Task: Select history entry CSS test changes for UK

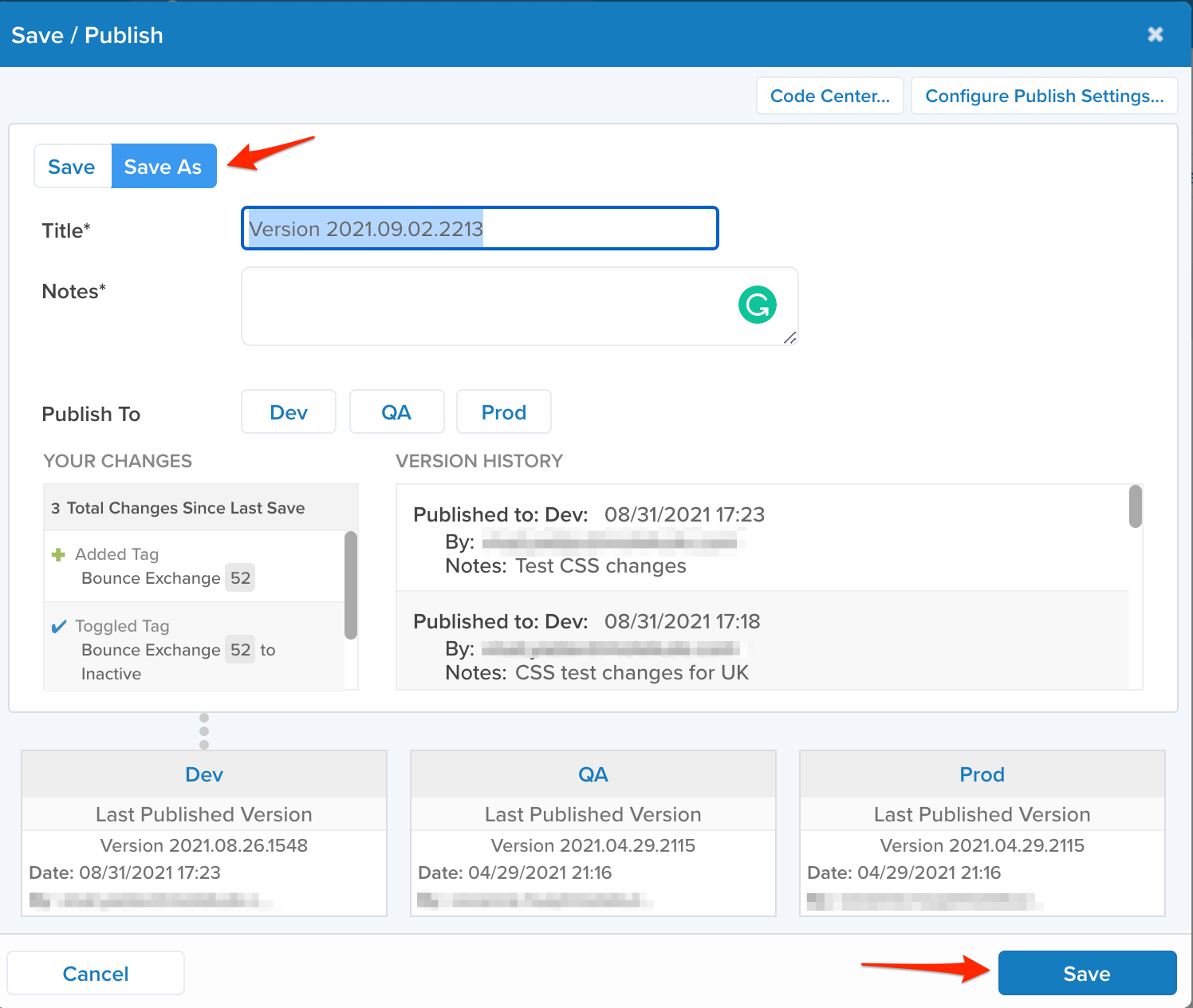Action: click(x=763, y=640)
